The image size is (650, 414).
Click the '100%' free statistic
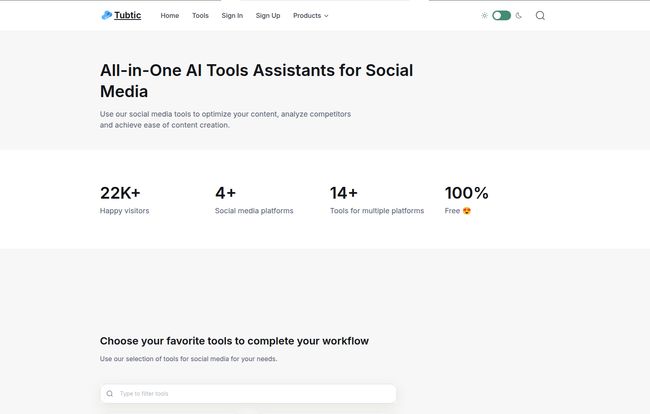pyautogui.click(x=466, y=193)
